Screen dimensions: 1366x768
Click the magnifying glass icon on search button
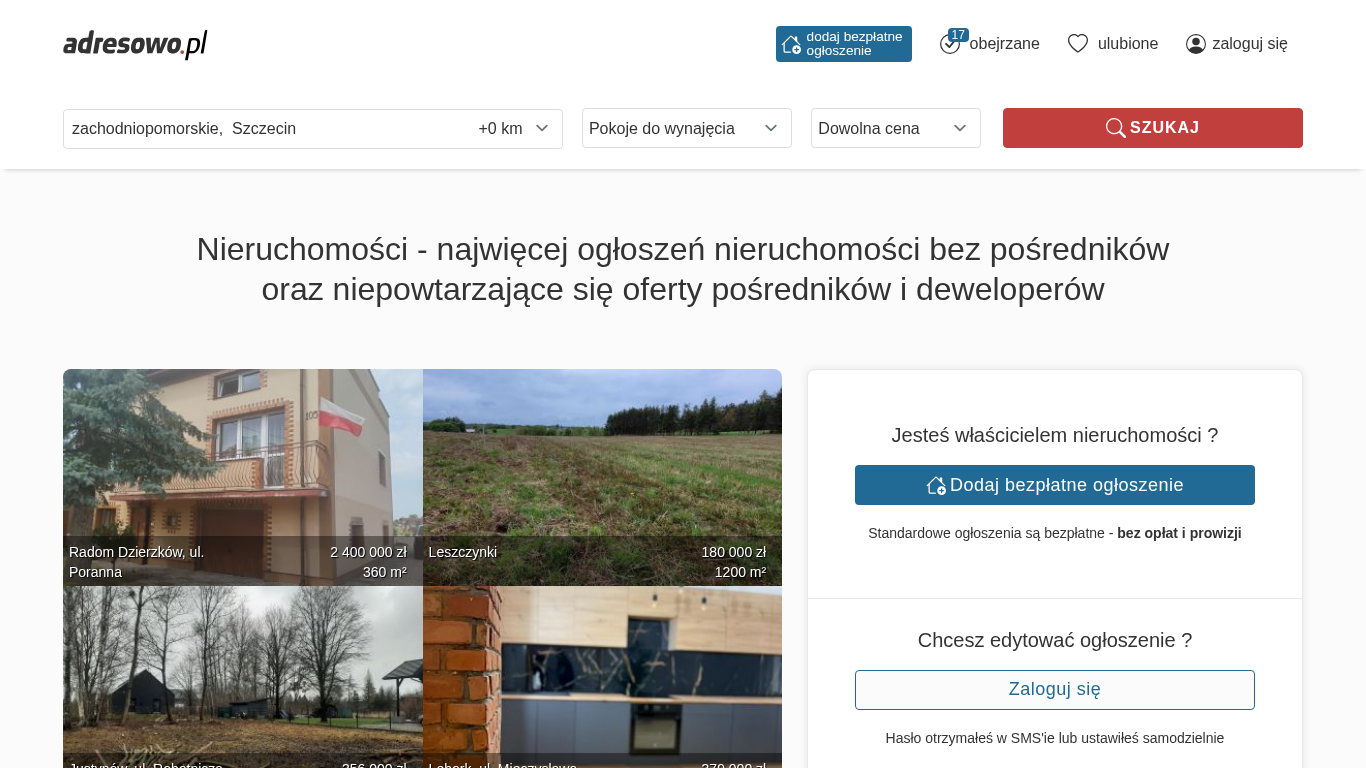1115,128
